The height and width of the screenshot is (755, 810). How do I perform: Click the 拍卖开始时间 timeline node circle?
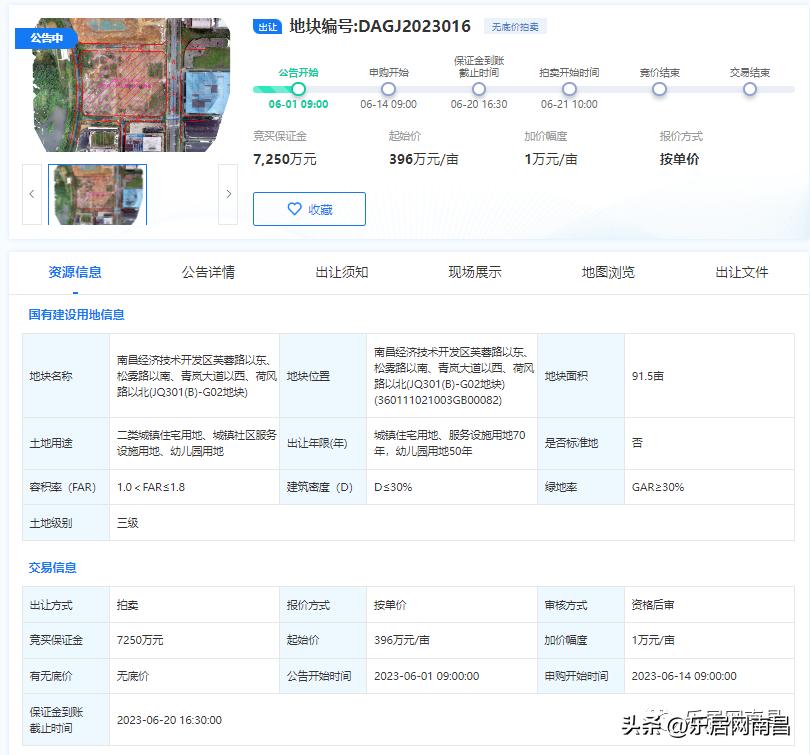tap(568, 89)
